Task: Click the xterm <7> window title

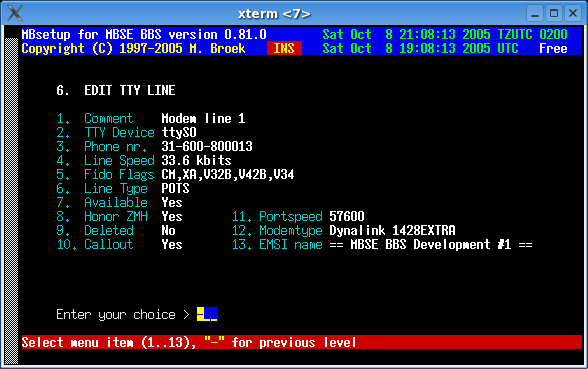Action: point(274,14)
